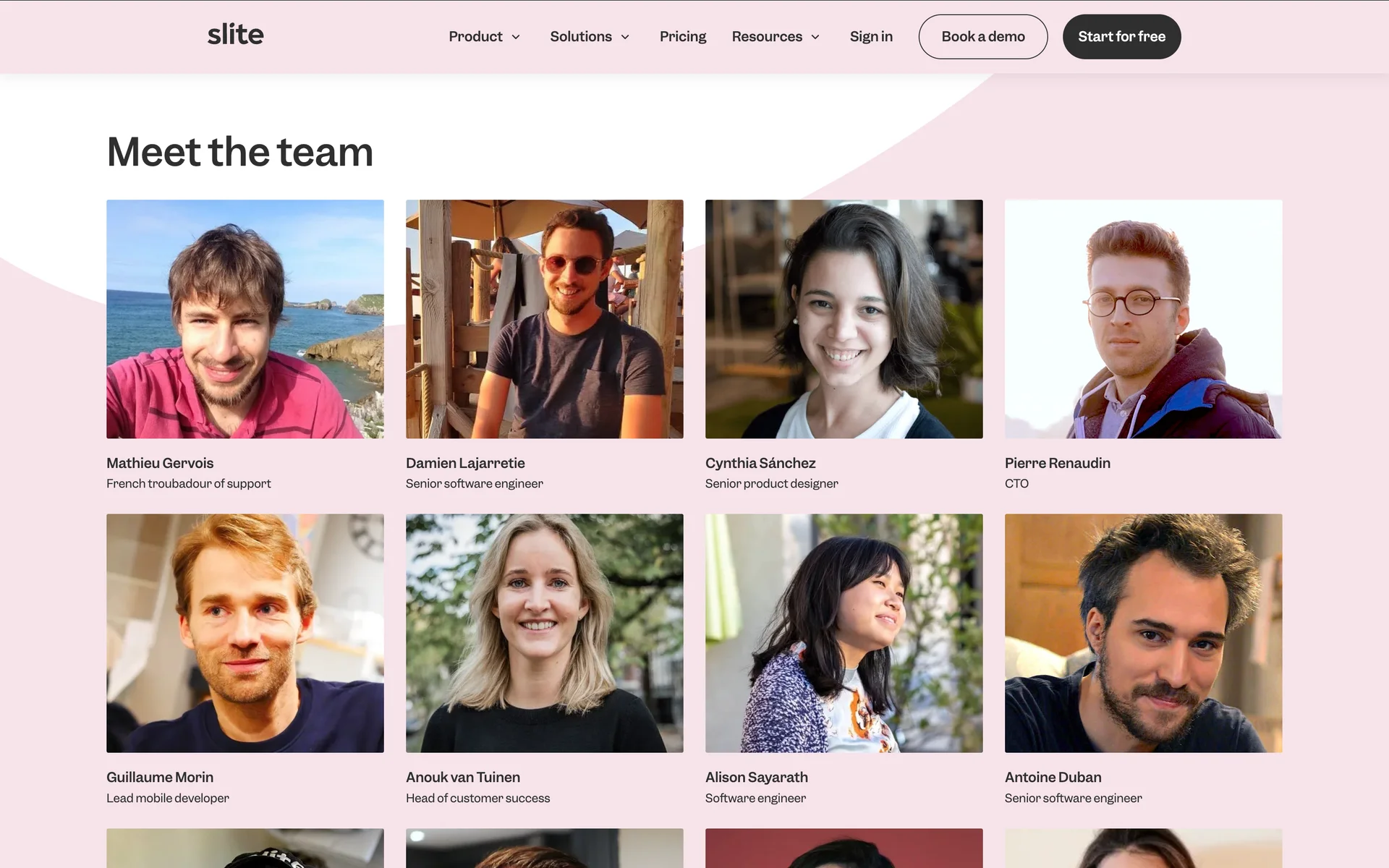The width and height of the screenshot is (1389, 868).
Task: Expand the Product dropdown chevron
Action: [516, 37]
